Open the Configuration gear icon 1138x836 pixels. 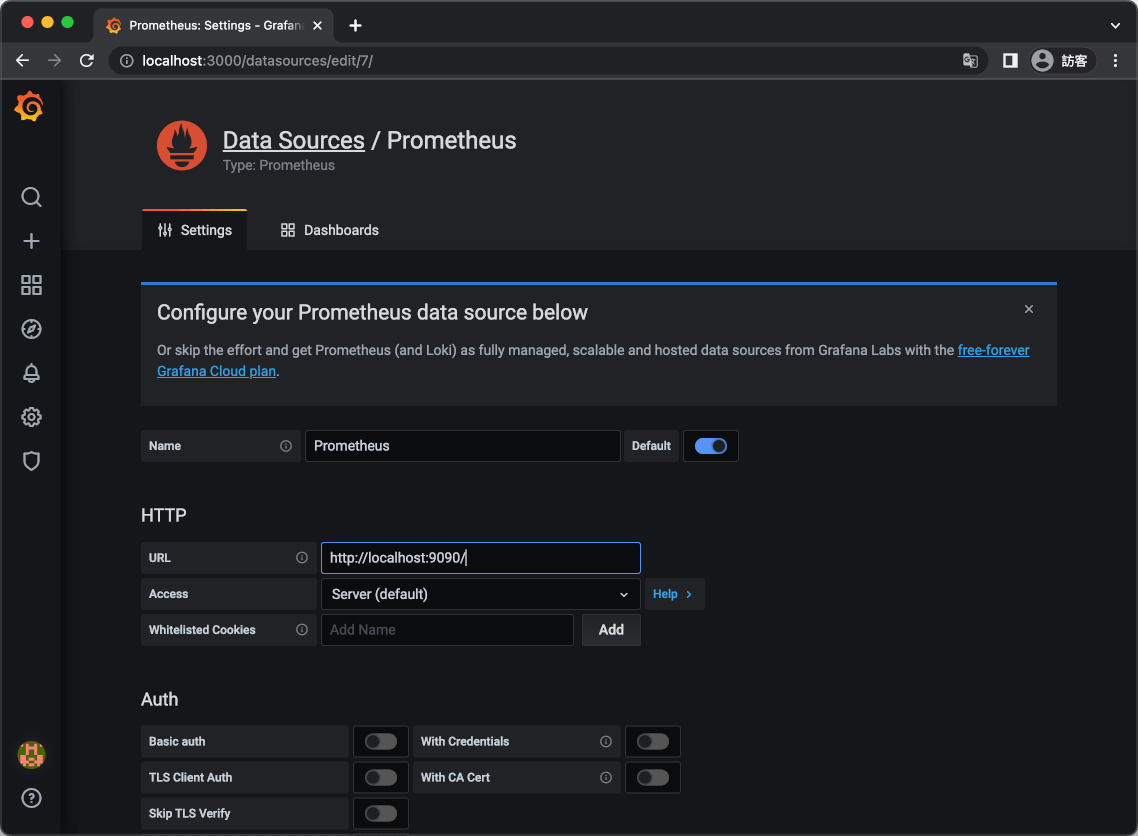[x=31, y=417]
